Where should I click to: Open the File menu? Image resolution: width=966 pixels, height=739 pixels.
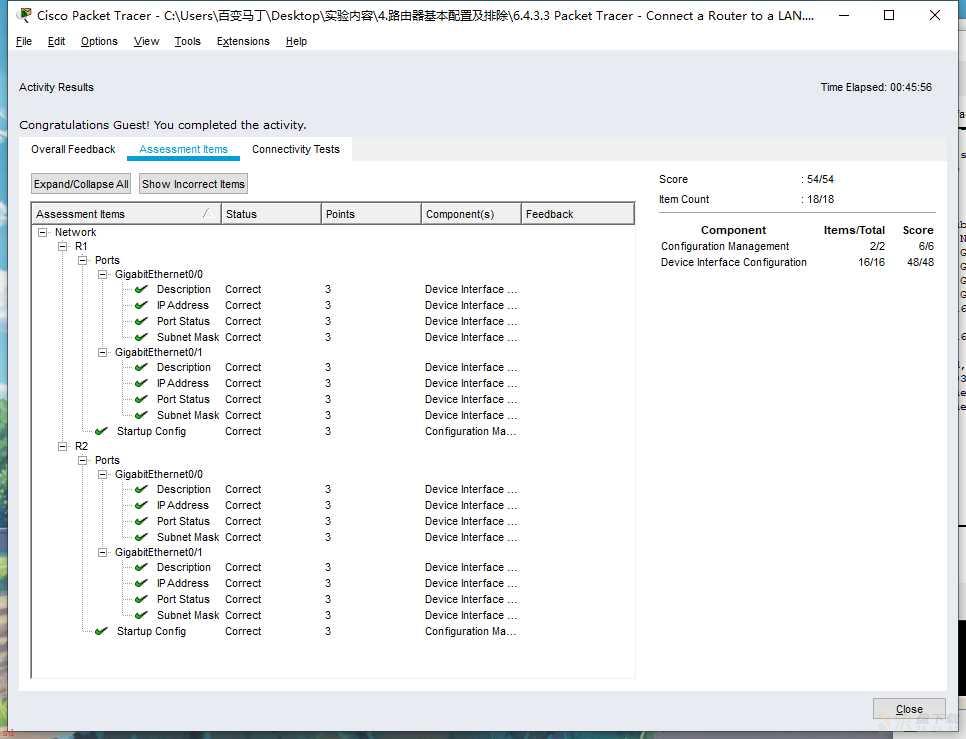coord(24,41)
